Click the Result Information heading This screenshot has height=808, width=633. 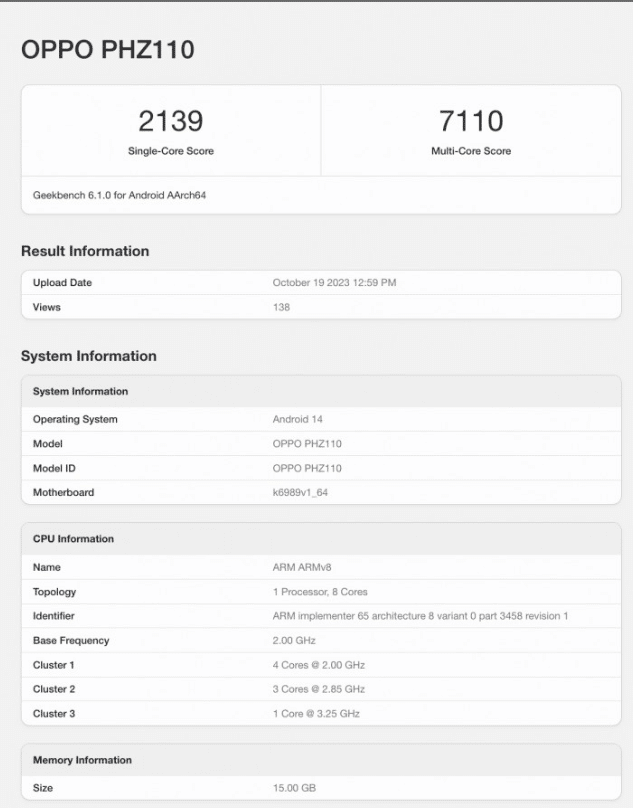85,251
